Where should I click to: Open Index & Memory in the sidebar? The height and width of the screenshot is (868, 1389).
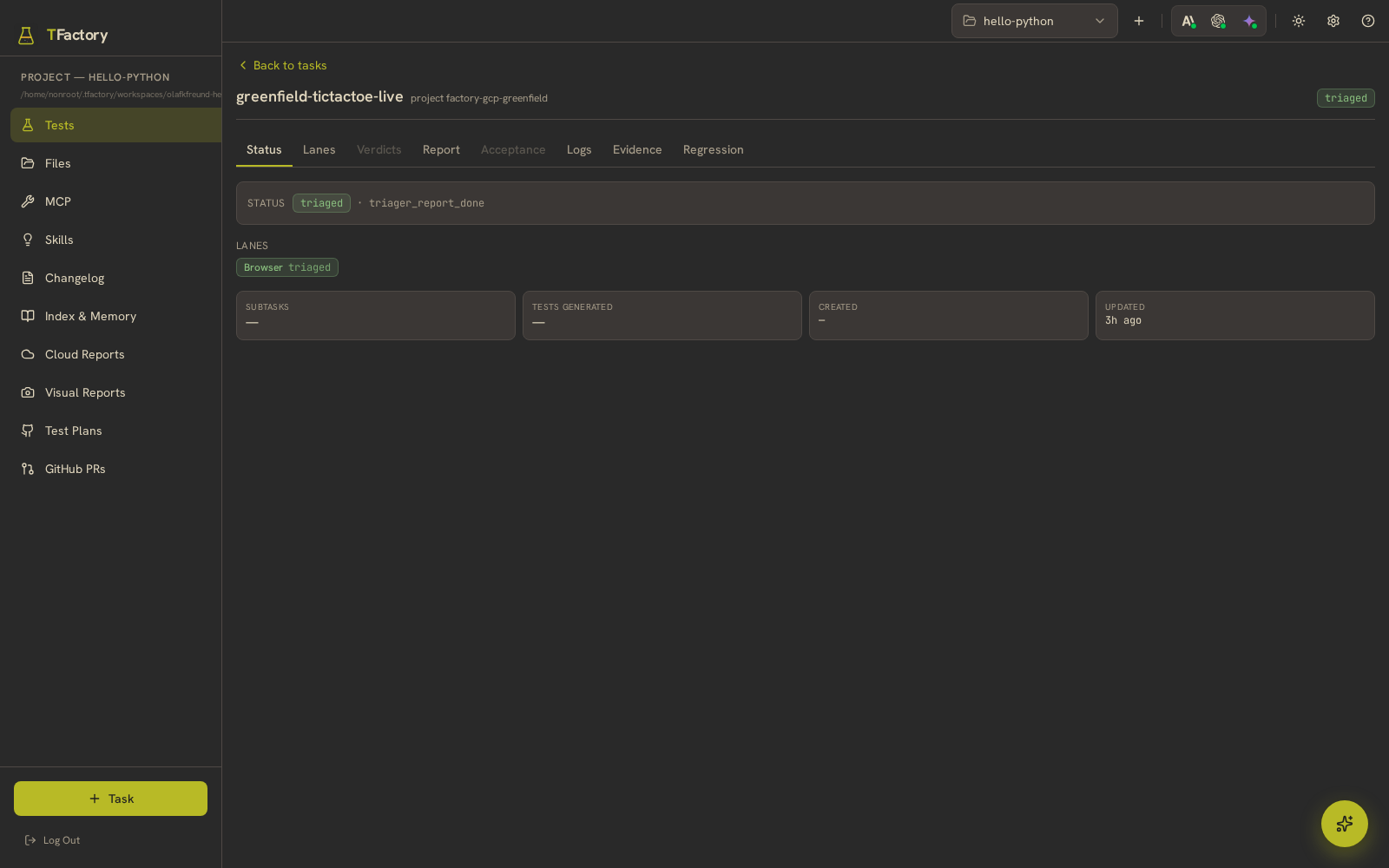click(116, 316)
